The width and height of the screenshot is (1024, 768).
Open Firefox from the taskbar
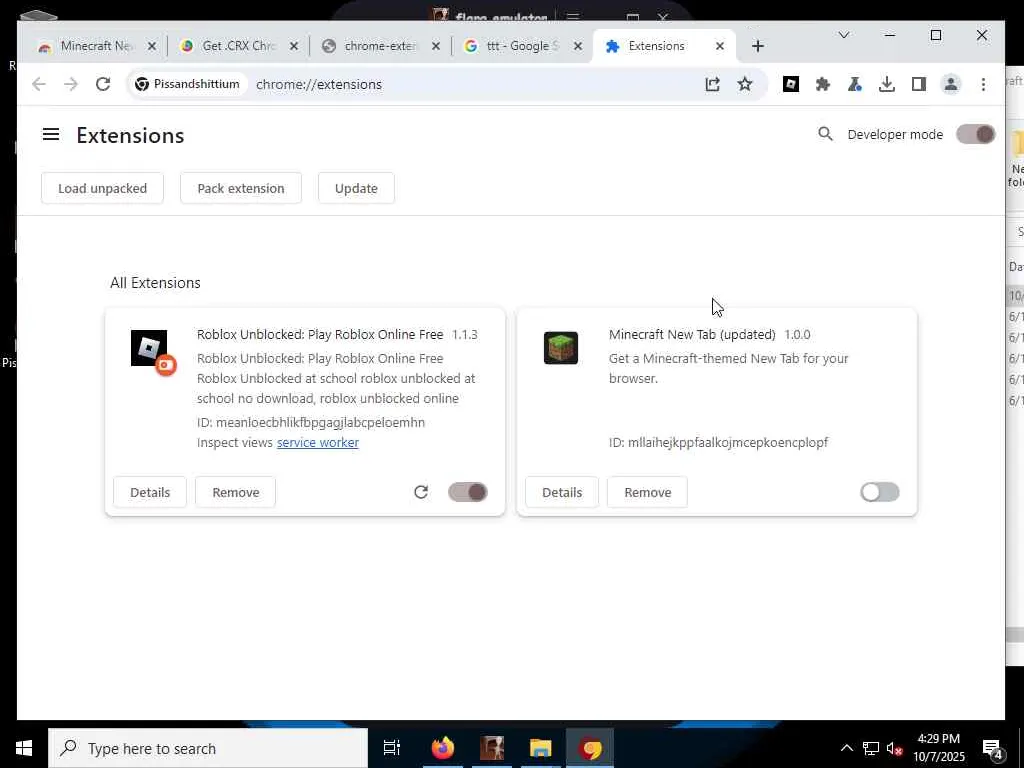click(442, 748)
